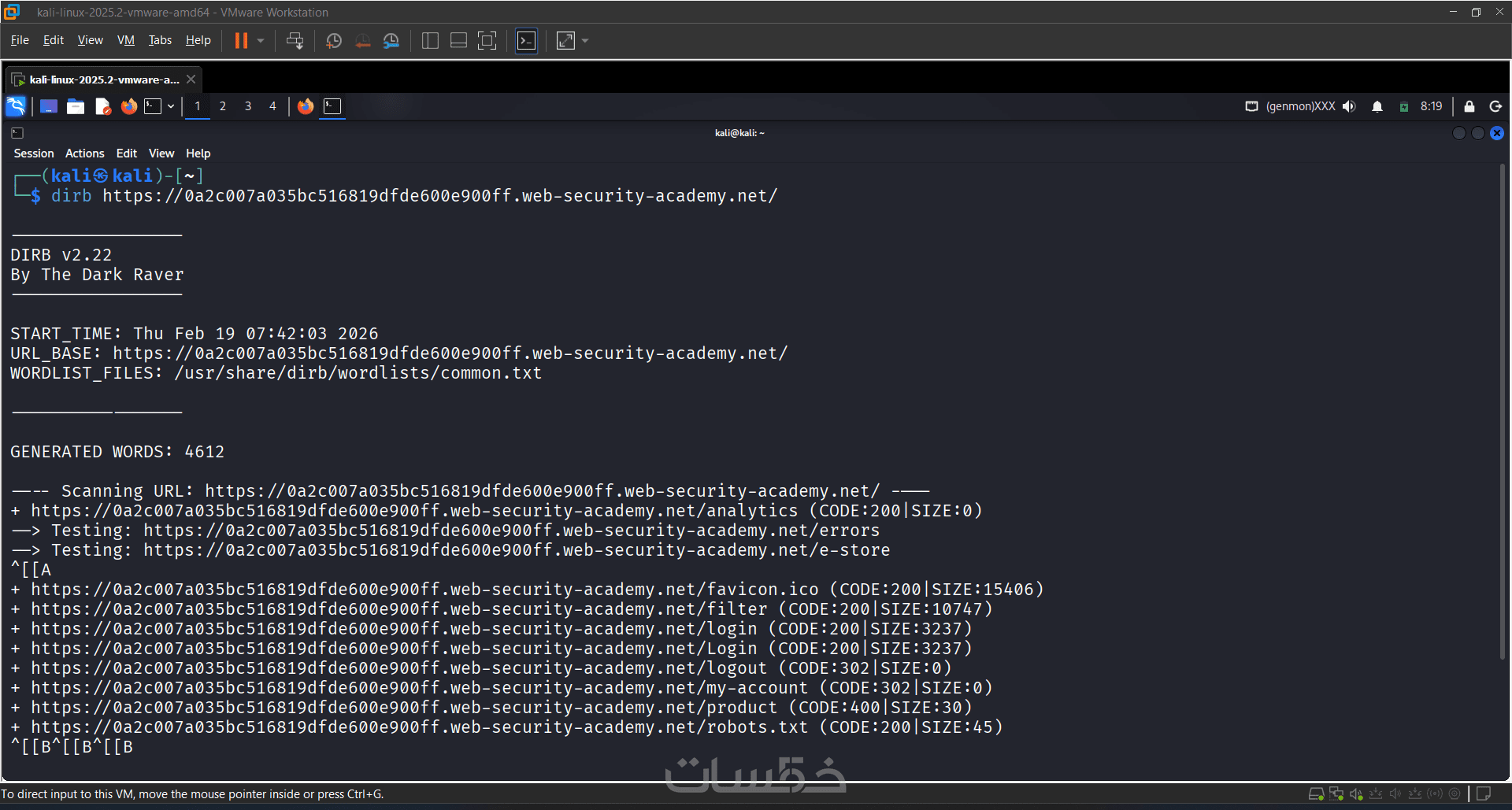Screen dimensions: 1512x810
Task: Check the battery power indicator
Action: pyautogui.click(x=1403, y=107)
